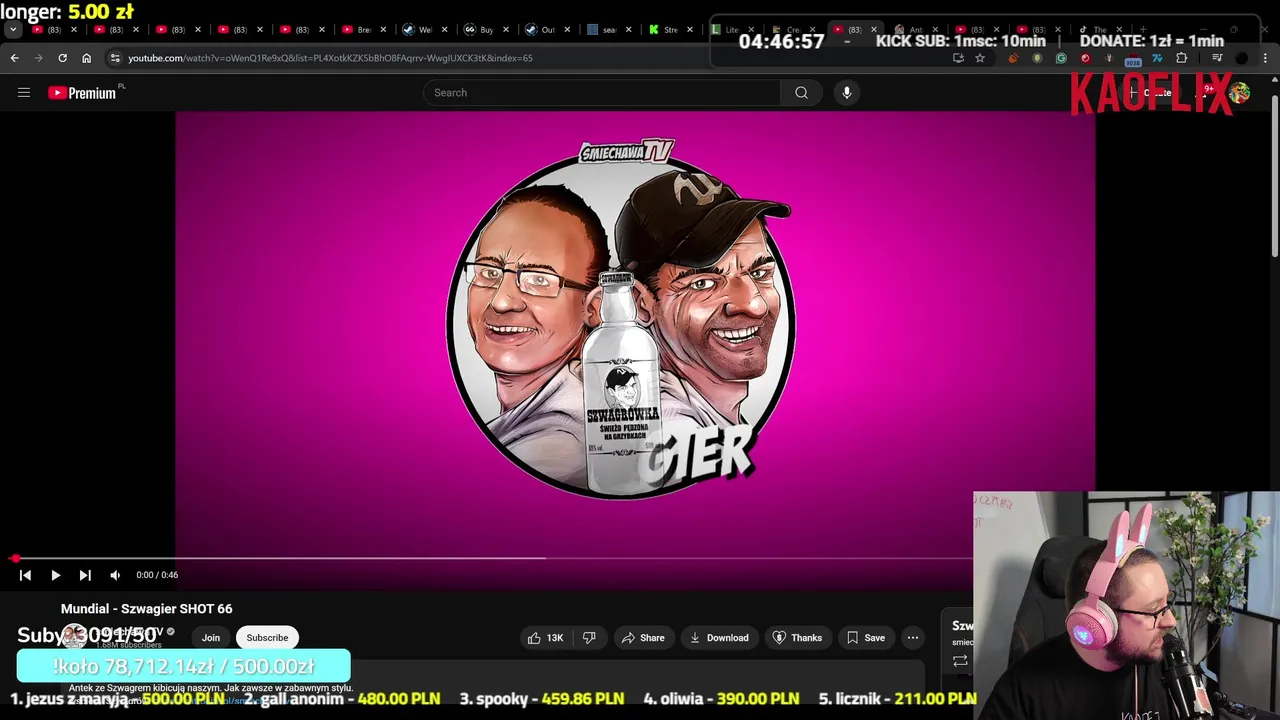Share the Mundial video
The width and height of the screenshot is (1280, 720).
point(642,638)
